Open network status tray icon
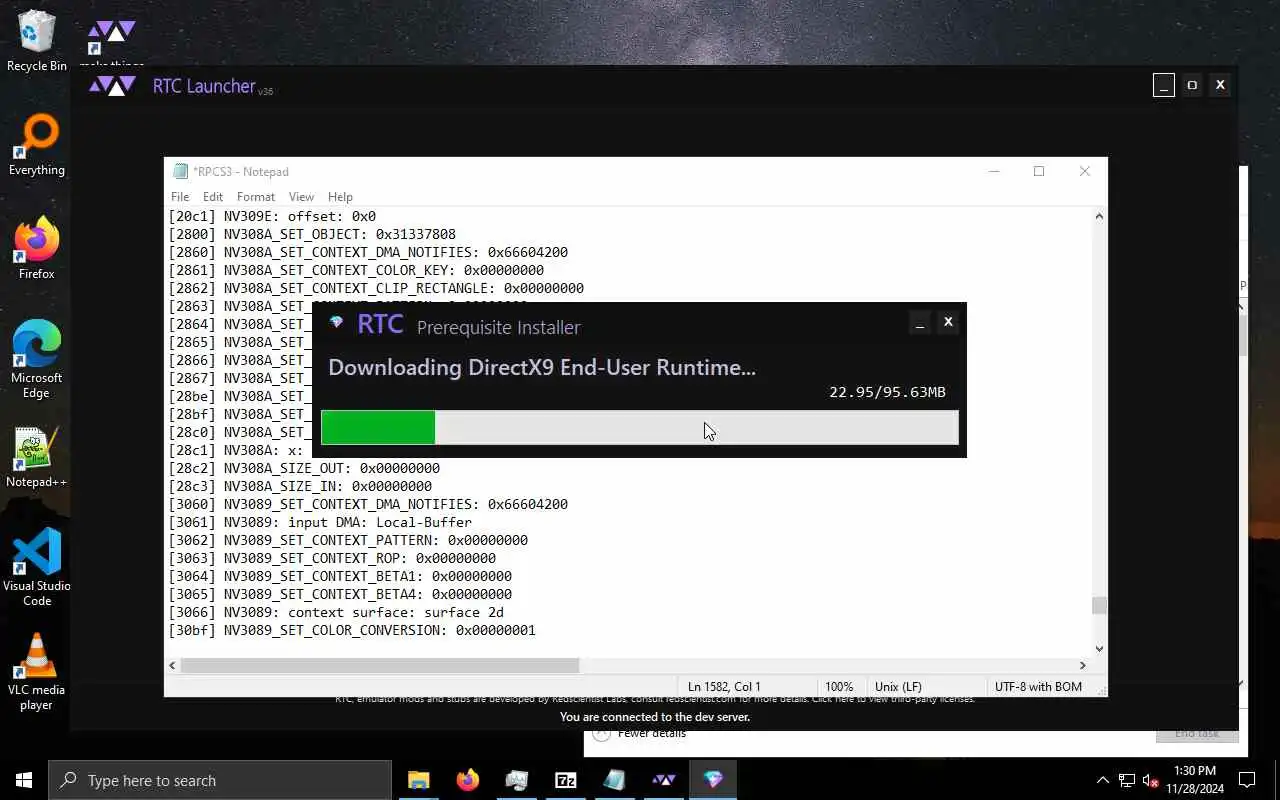 coord(1127,780)
